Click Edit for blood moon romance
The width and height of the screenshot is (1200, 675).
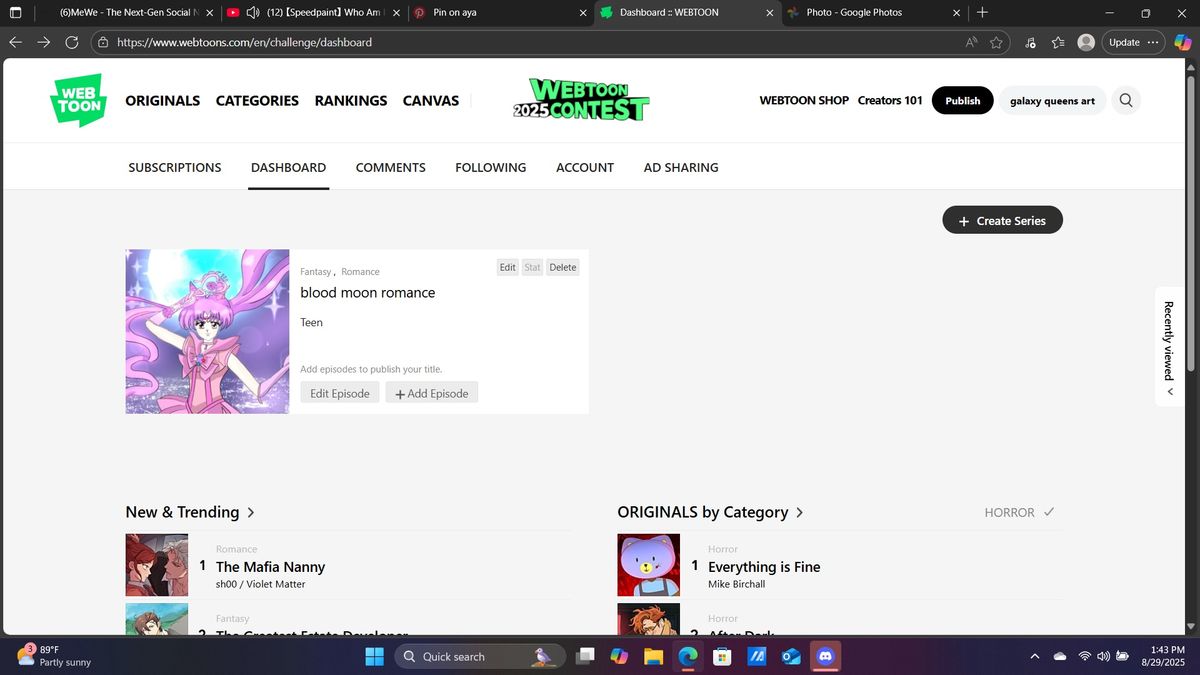508,267
